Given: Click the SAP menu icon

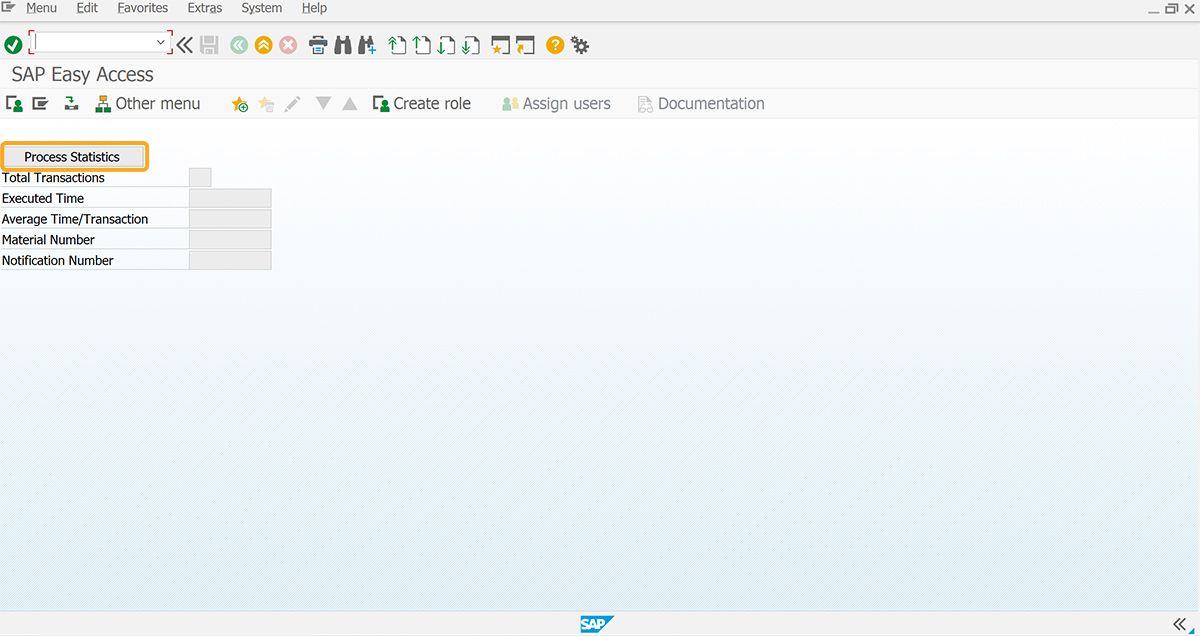Looking at the screenshot, I should 40,103.
